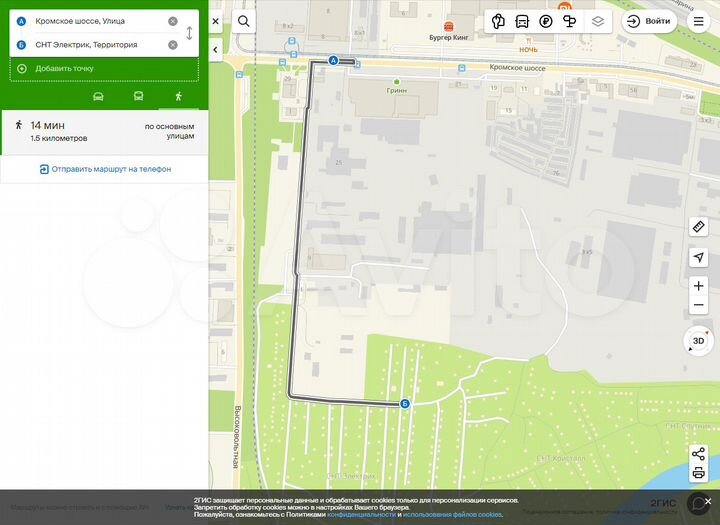Print the map using printer icon
The height and width of the screenshot is (525, 720).
[698, 473]
